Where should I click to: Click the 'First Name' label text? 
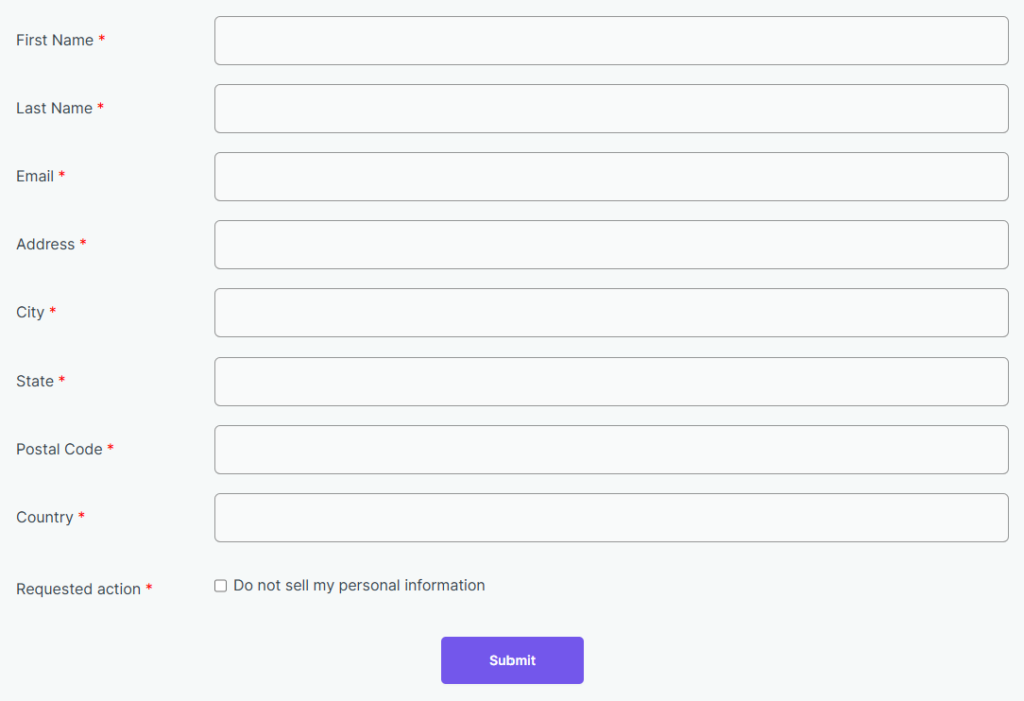pyautogui.click(x=52, y=40)
